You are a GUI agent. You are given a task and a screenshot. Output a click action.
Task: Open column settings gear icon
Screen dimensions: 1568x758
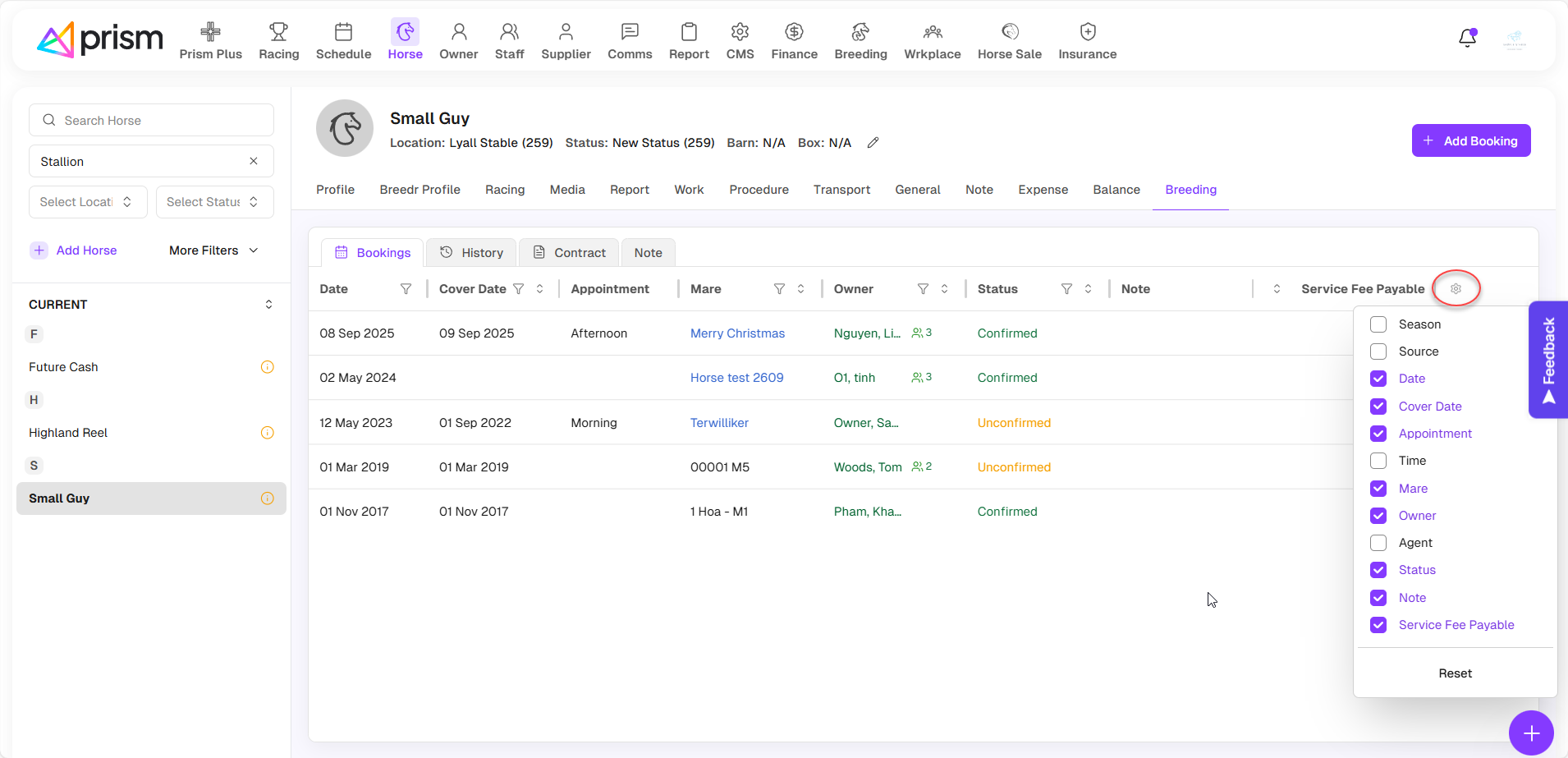click(x=1456, y=289)
